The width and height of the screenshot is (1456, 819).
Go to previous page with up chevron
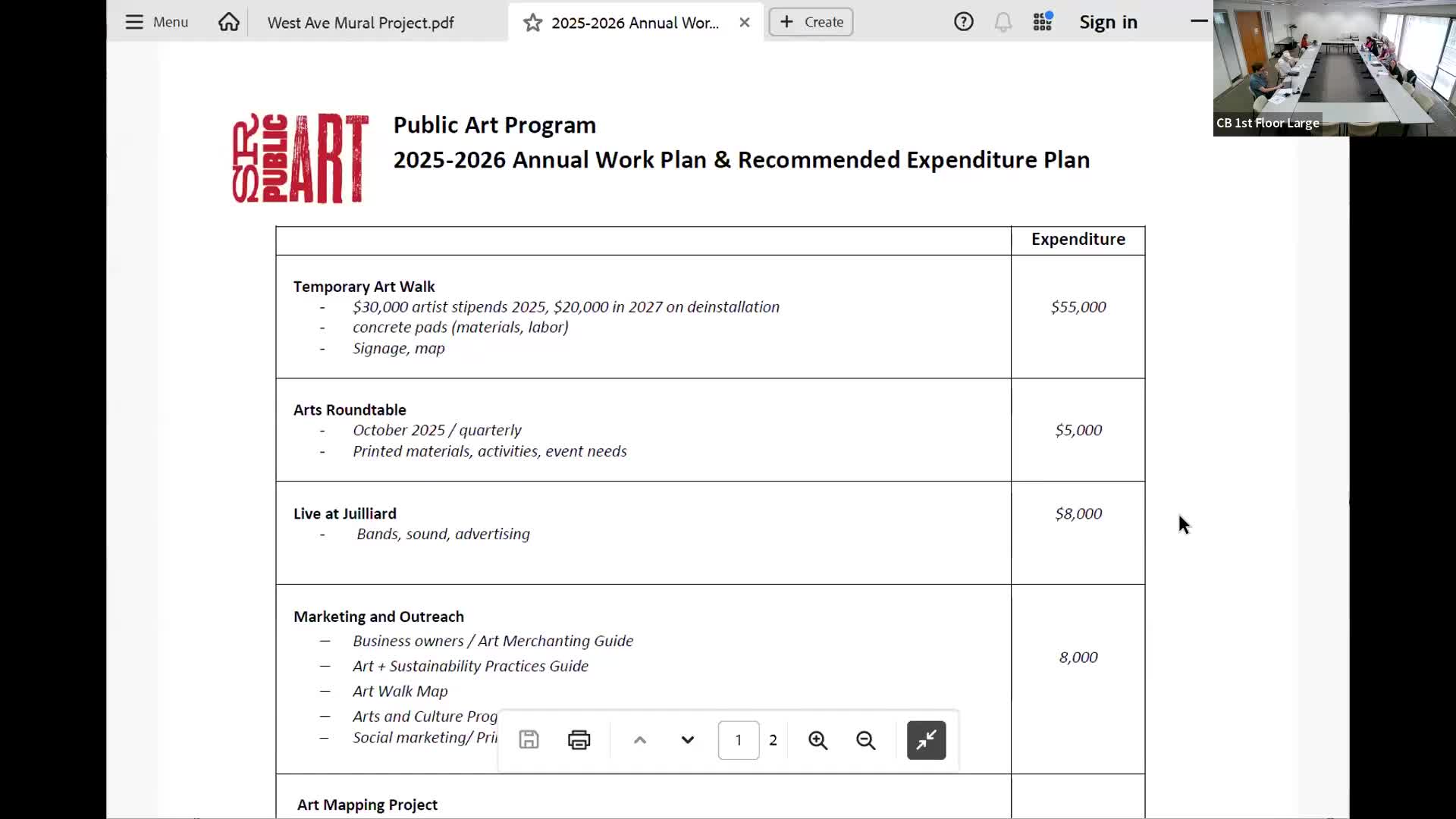click(x=639, y=740)
